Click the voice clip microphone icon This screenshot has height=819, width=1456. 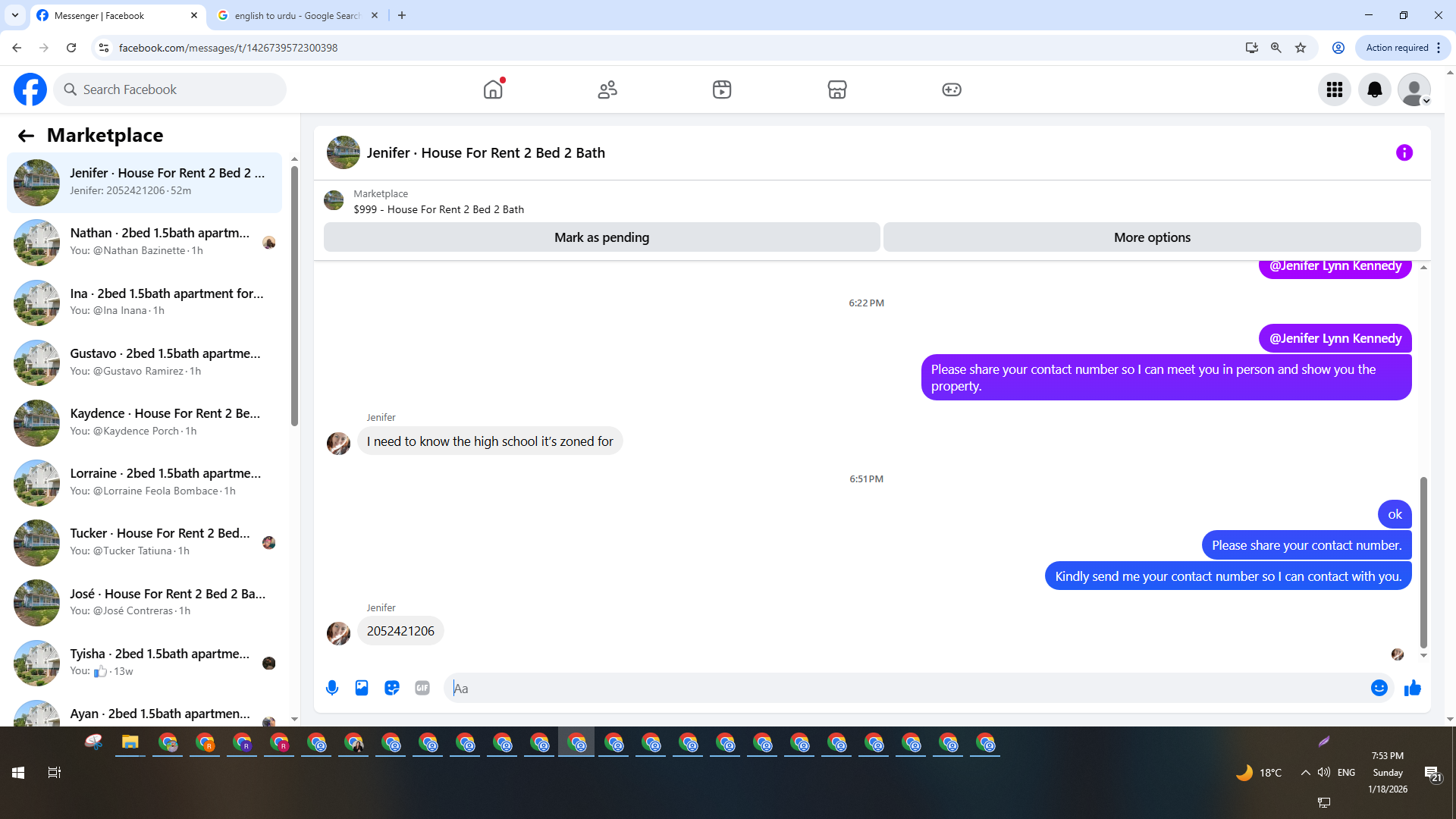click(x=332, y=688)
